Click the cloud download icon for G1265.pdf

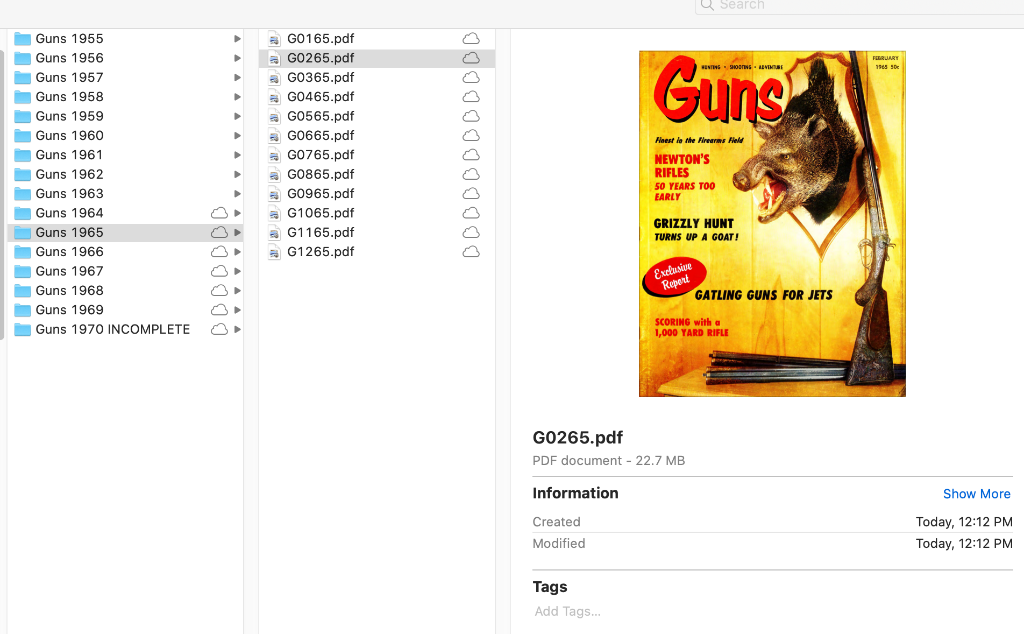(x=471, y=252)
